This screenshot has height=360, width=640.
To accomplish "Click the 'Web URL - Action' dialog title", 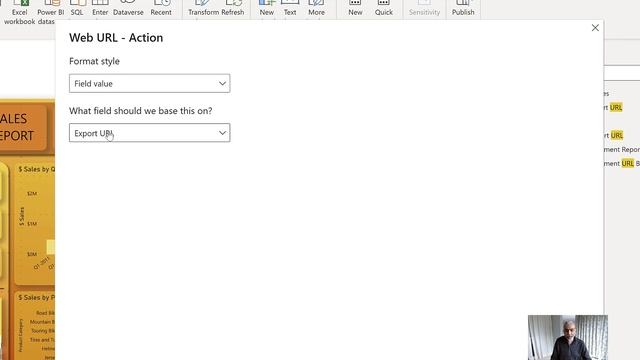I will coord(116,38).
